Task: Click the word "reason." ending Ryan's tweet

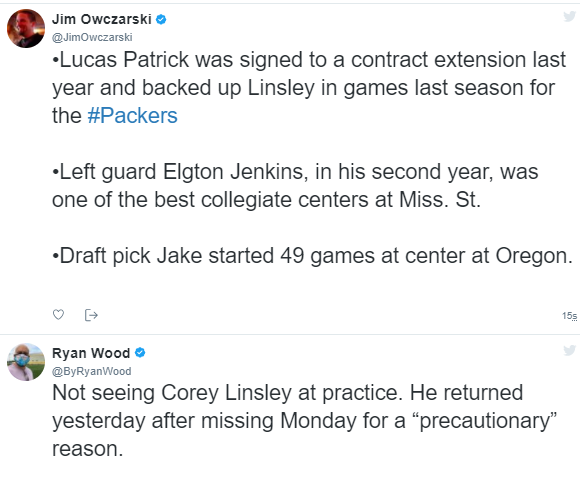Action: (x=88, y=449)
